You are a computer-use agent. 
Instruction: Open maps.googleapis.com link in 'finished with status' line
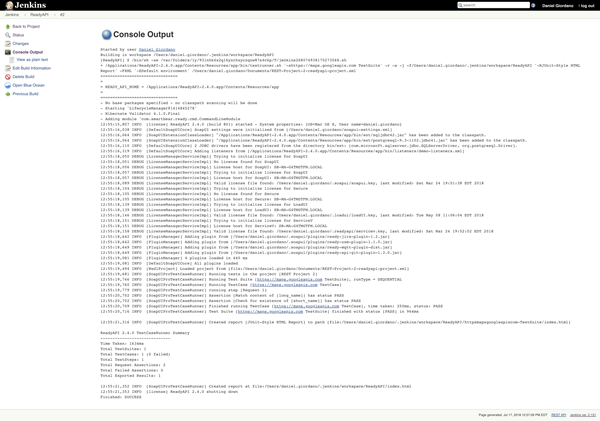click(270, 312)
